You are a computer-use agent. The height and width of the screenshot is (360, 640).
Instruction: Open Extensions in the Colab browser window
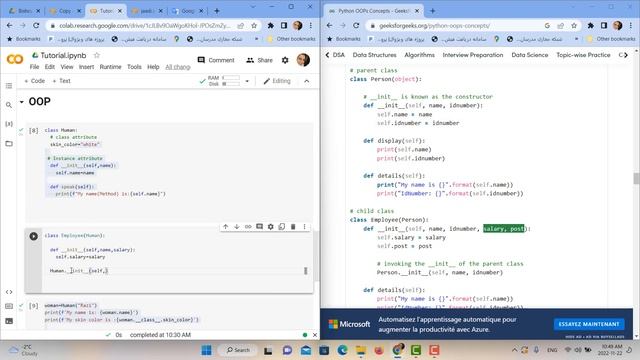[270, 25]
